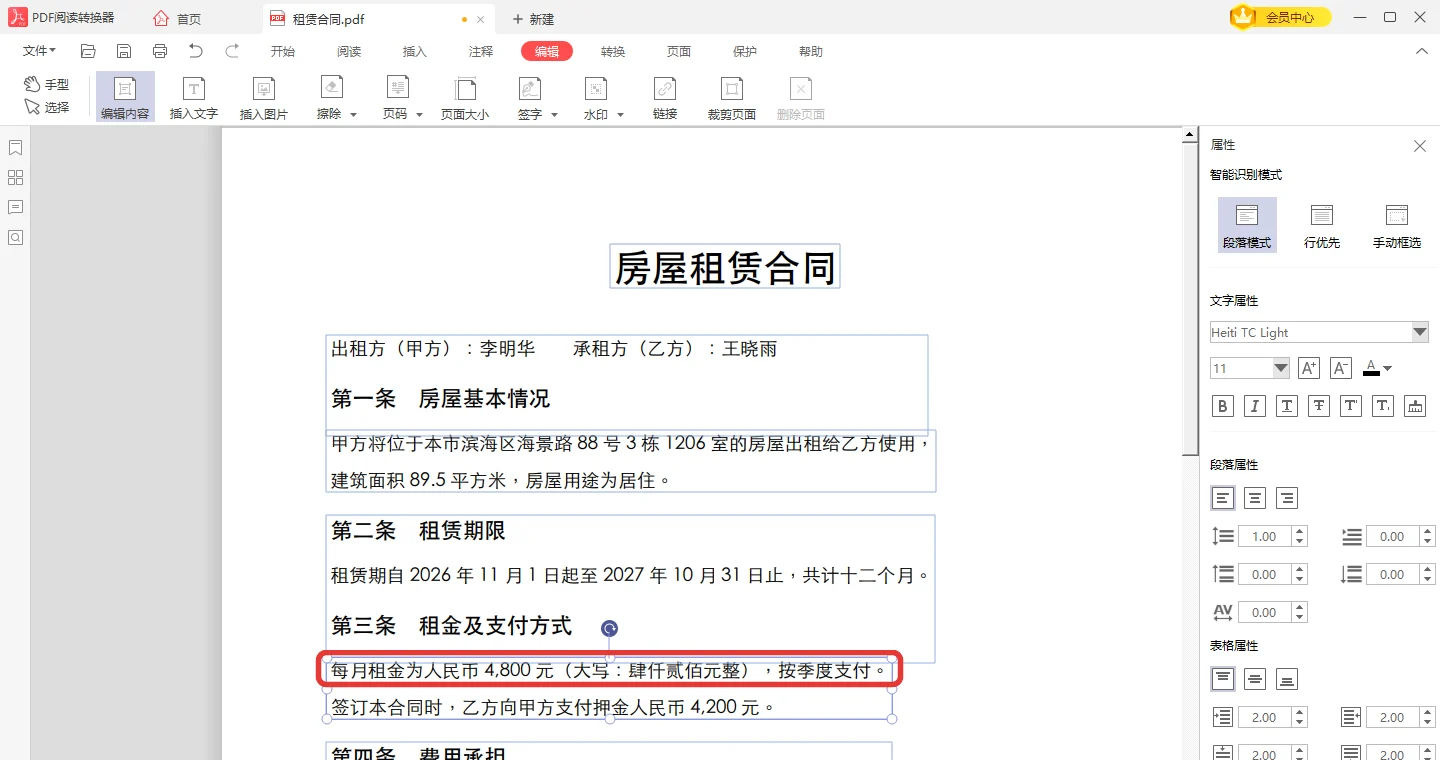Click the 新建 new tab button
Screen dimensions: 1440x760
coord(533,19)
